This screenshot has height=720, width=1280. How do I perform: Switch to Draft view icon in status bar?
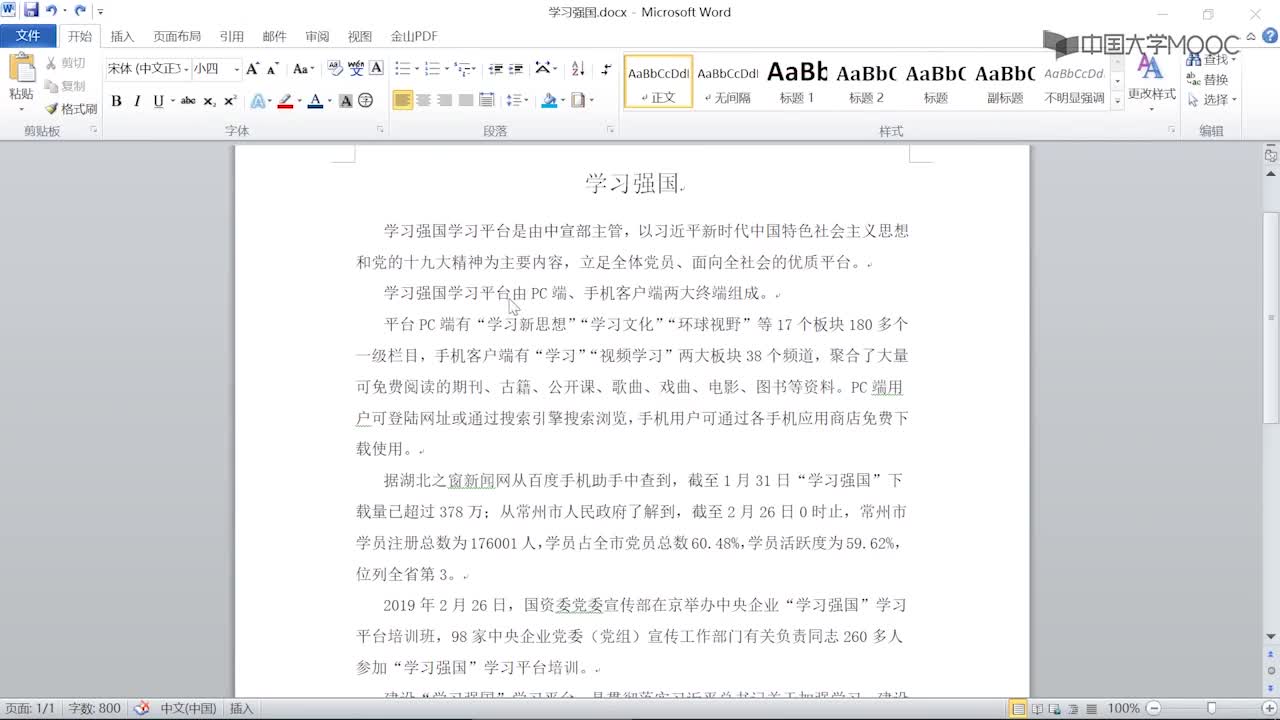pyautogui.click(x=1090, y=709)
